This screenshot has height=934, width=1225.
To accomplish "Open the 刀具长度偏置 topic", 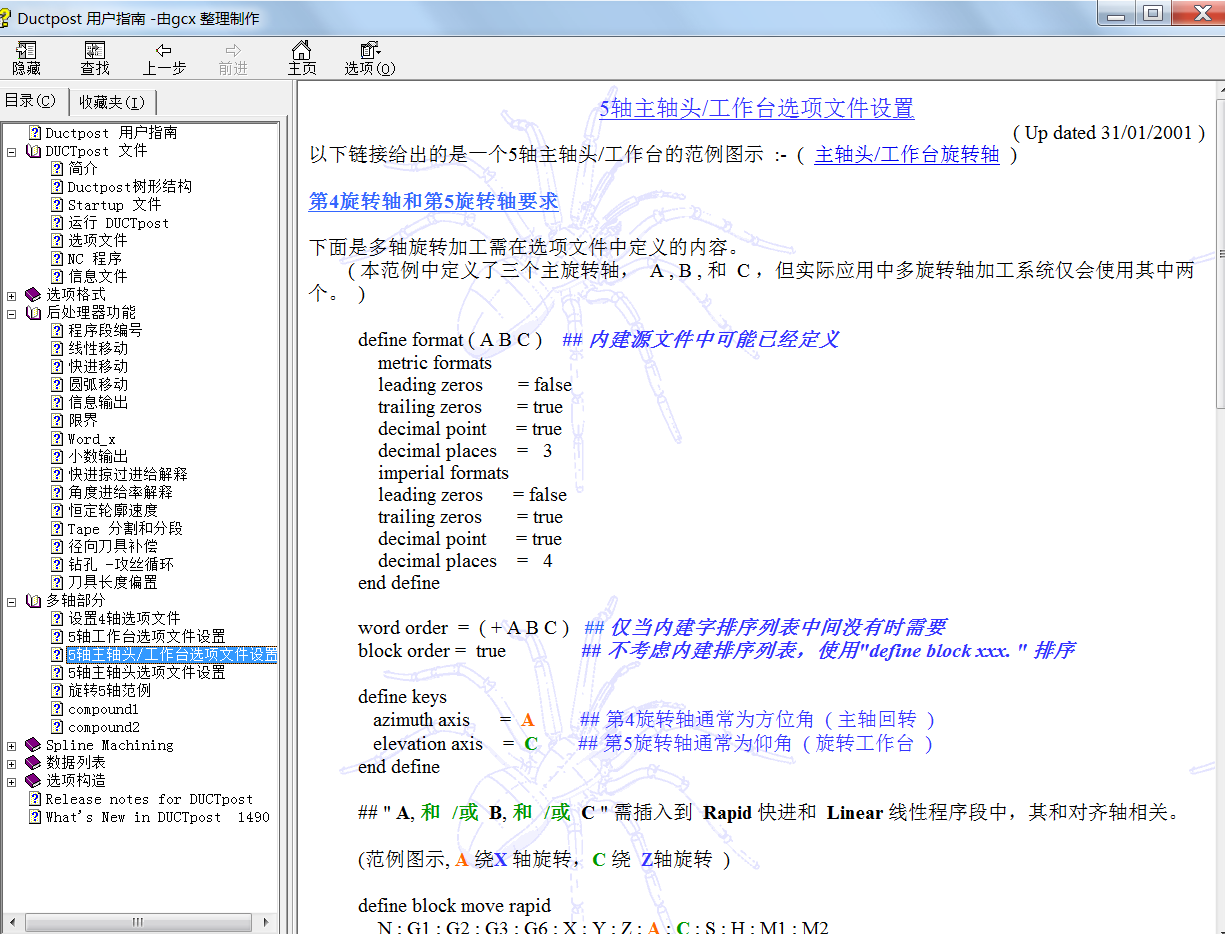I will point(113,583).
